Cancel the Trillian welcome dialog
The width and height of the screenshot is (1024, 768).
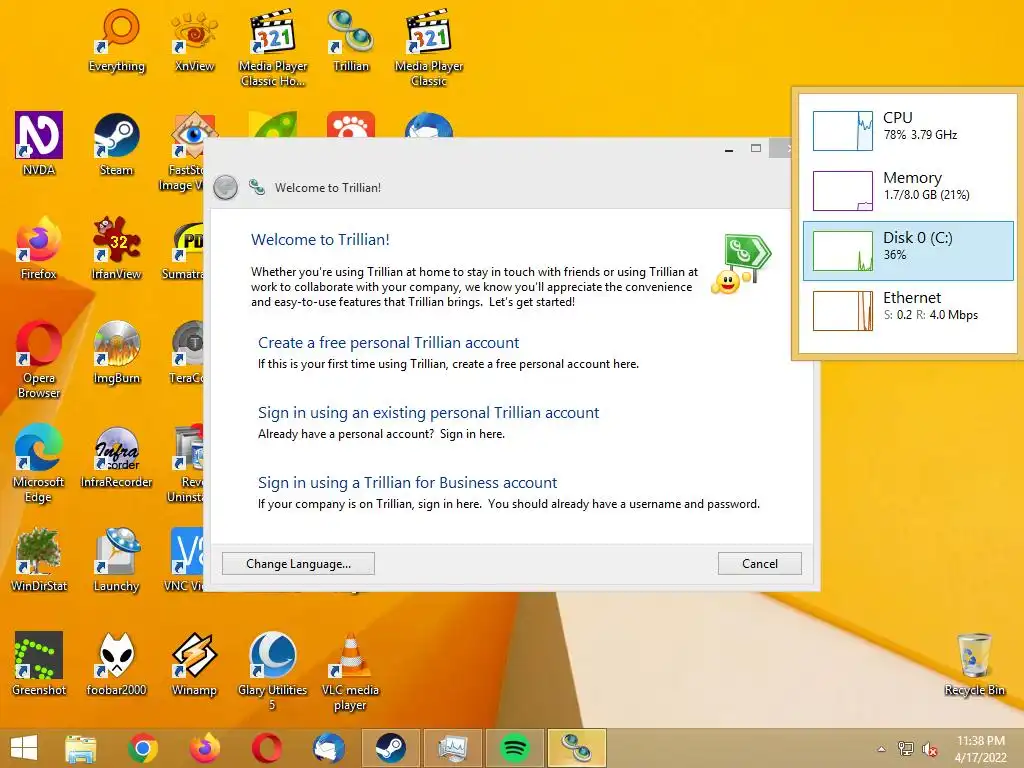click(x=760, y=564)
